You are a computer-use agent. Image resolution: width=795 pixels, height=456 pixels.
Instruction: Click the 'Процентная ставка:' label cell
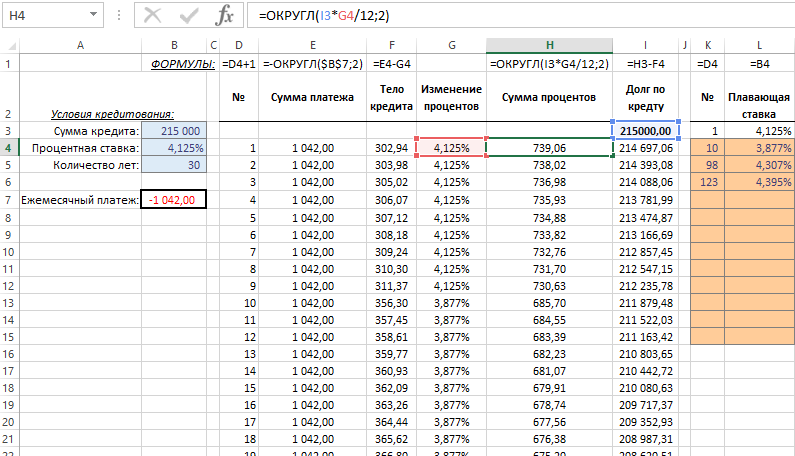[80, 148]
